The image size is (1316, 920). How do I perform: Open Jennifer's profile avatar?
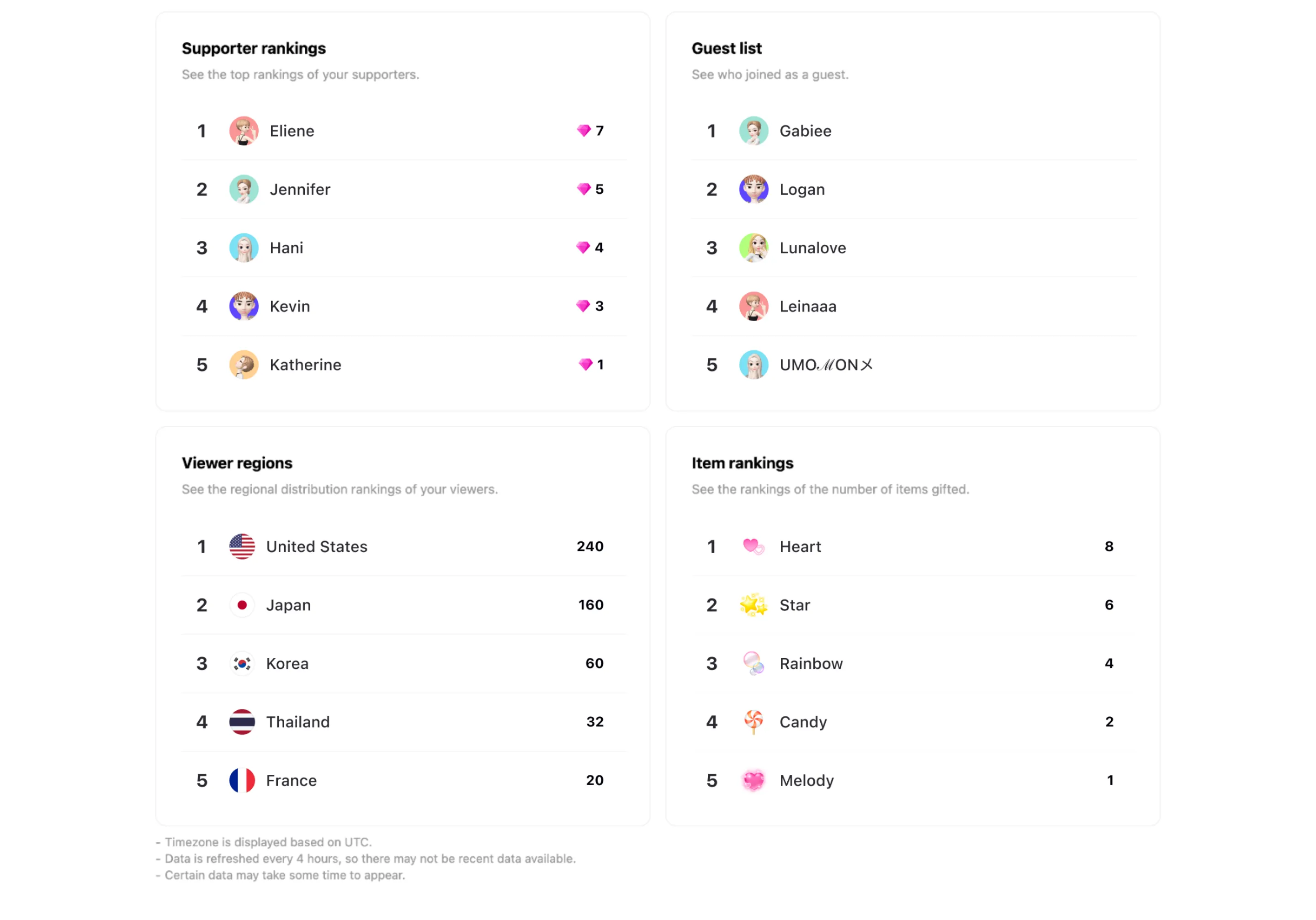244,189
